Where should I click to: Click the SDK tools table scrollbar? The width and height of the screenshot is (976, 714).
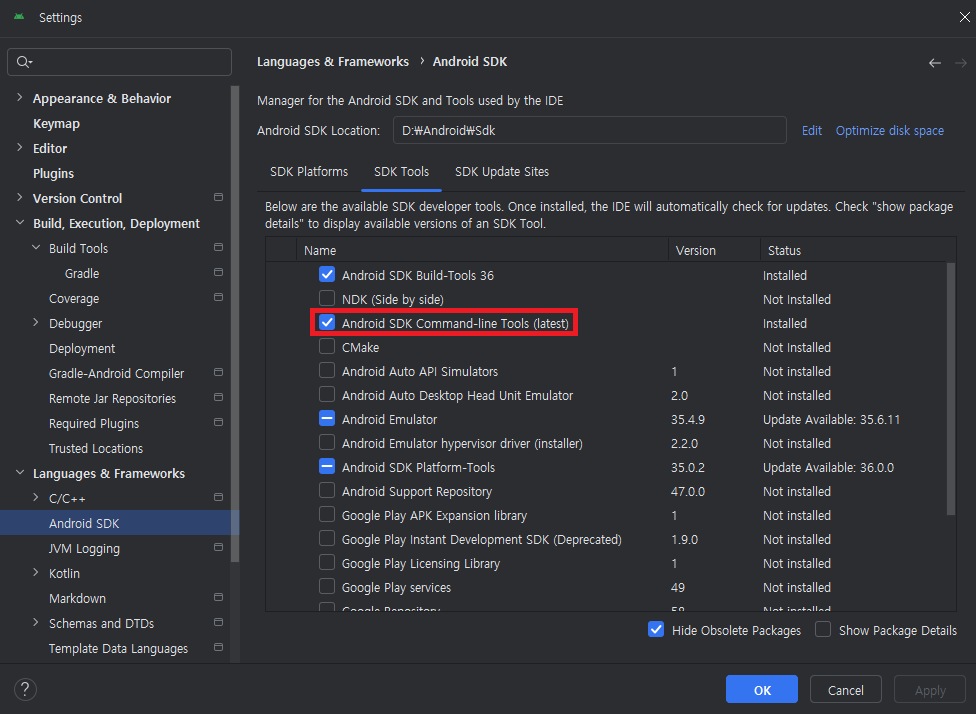(950, 388)
